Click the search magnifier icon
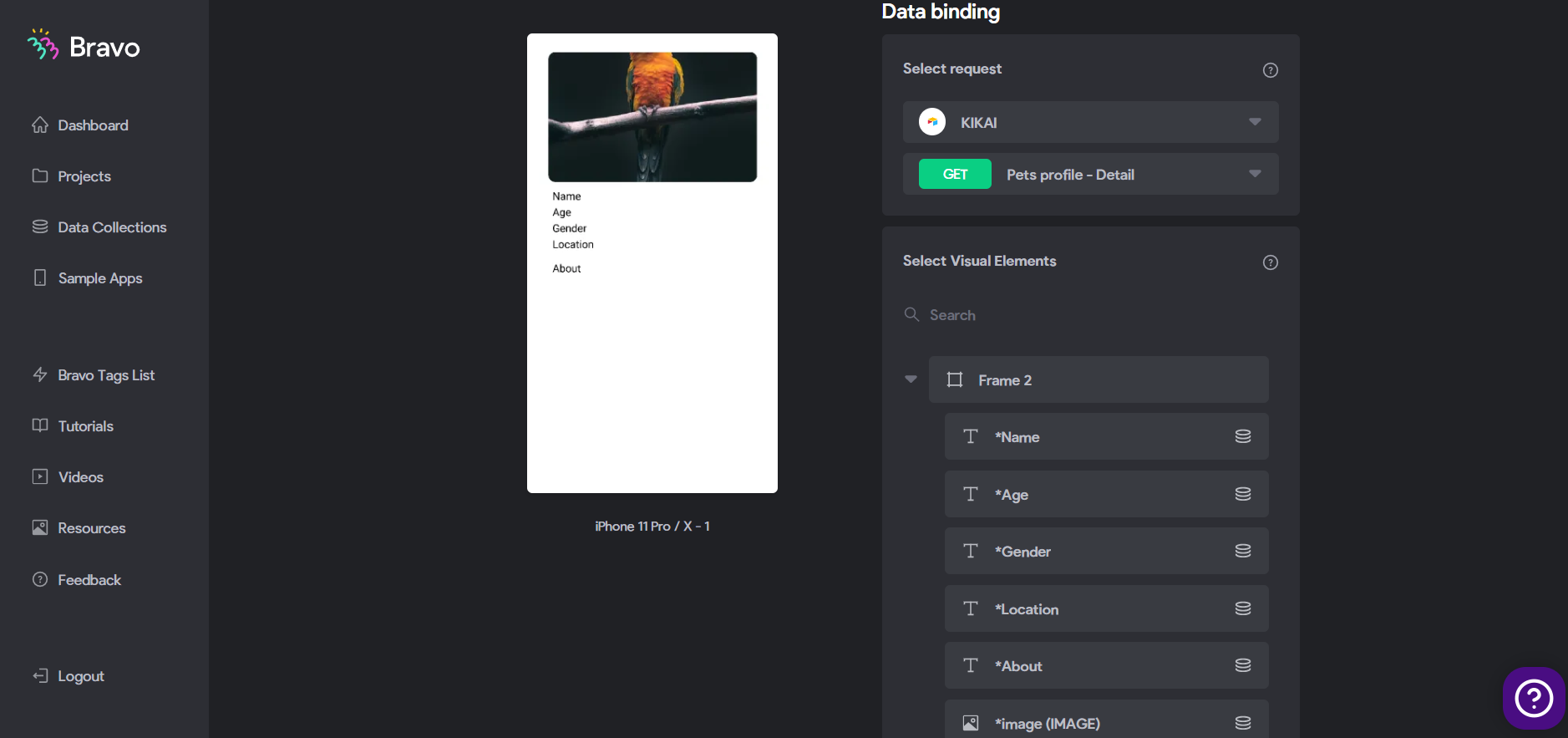The image size is (1568, 738). point(911,314)
